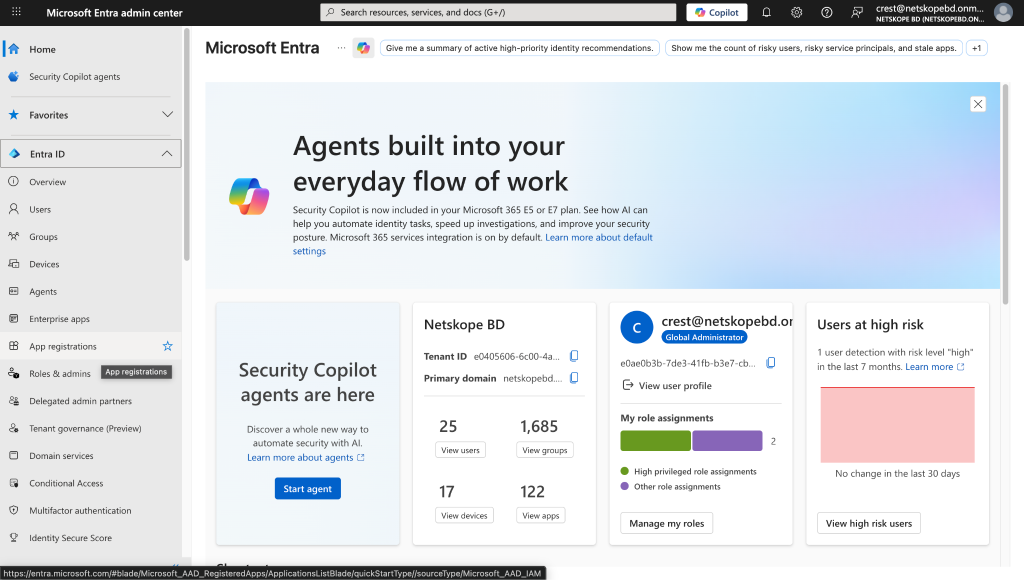Open the app launcher waffle icon
This screenshot has width=1024, height=580.
tap(16, 12)
